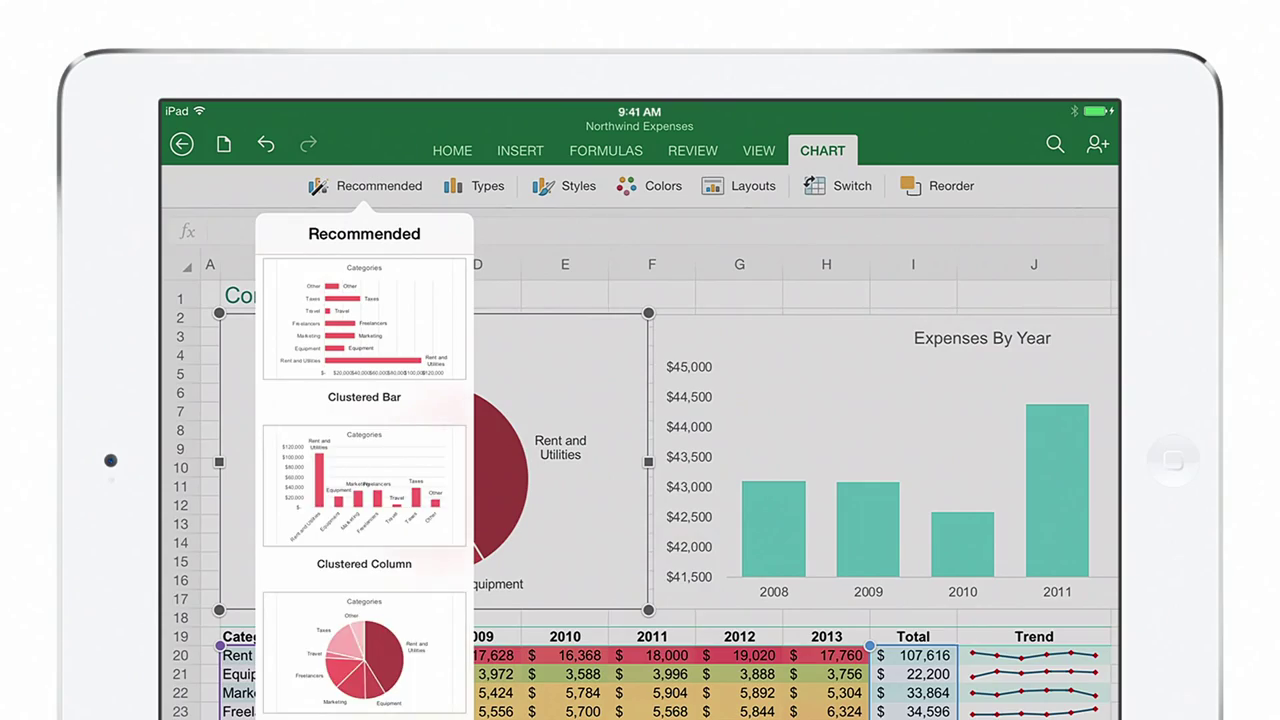Open chart Layouts options
Viewport: 1280px width, 720px height.
pos(739,186)
